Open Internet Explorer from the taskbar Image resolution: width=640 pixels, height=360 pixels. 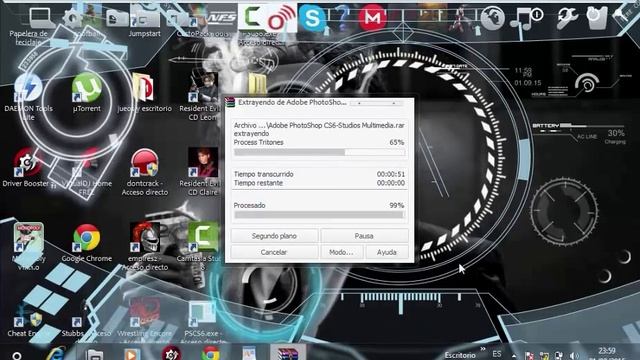[x=56, y=353]
